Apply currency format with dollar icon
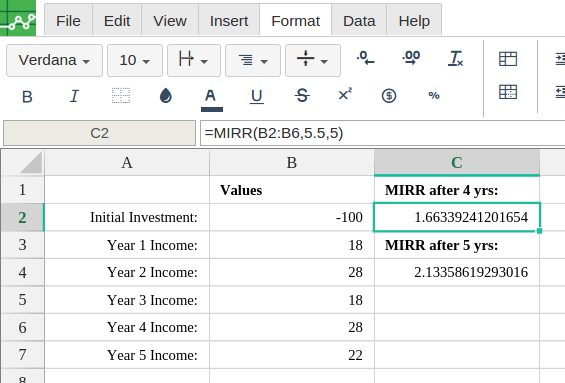This screenshot has width=565, height=383. pyautogui.click(x=389, y=96)
